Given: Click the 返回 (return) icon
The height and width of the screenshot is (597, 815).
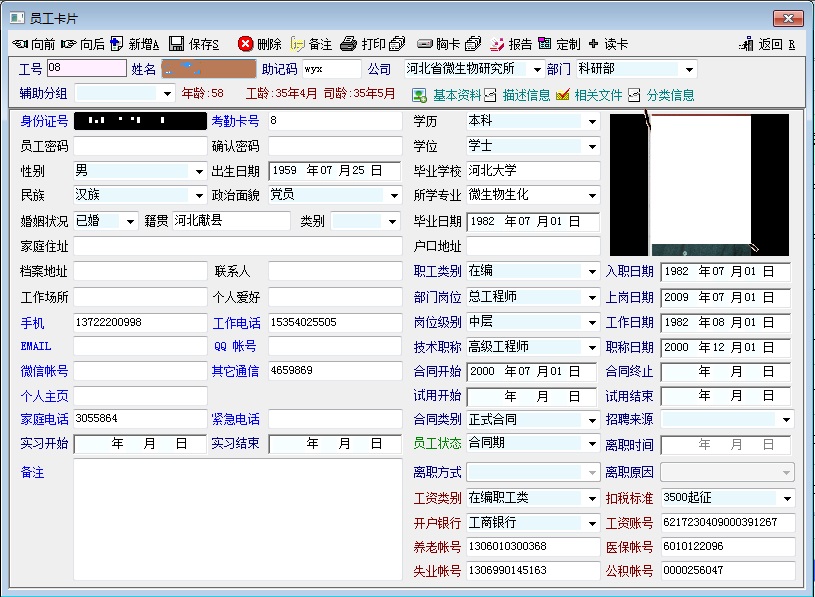Looking at the screenshot, I should (x=746, y=44).
